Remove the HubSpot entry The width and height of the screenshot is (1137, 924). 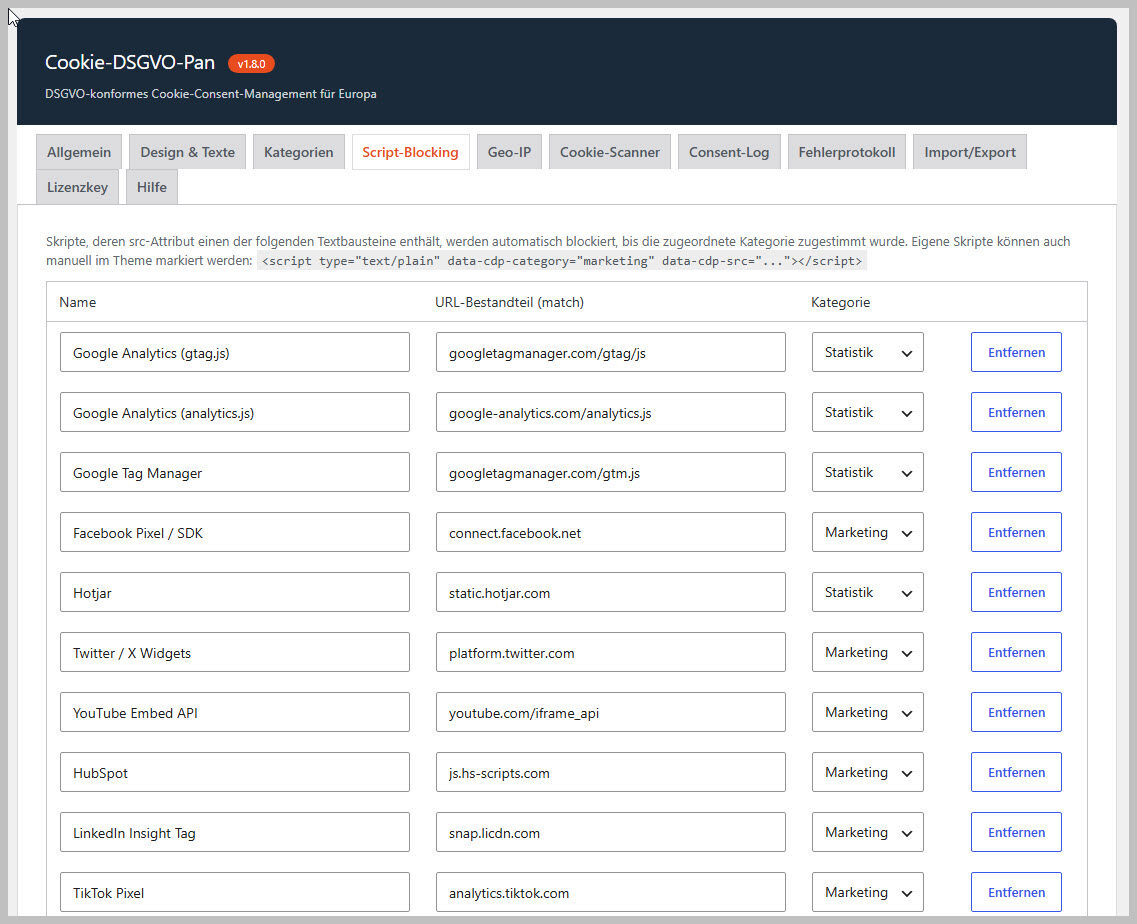(x=1016, y=772)
